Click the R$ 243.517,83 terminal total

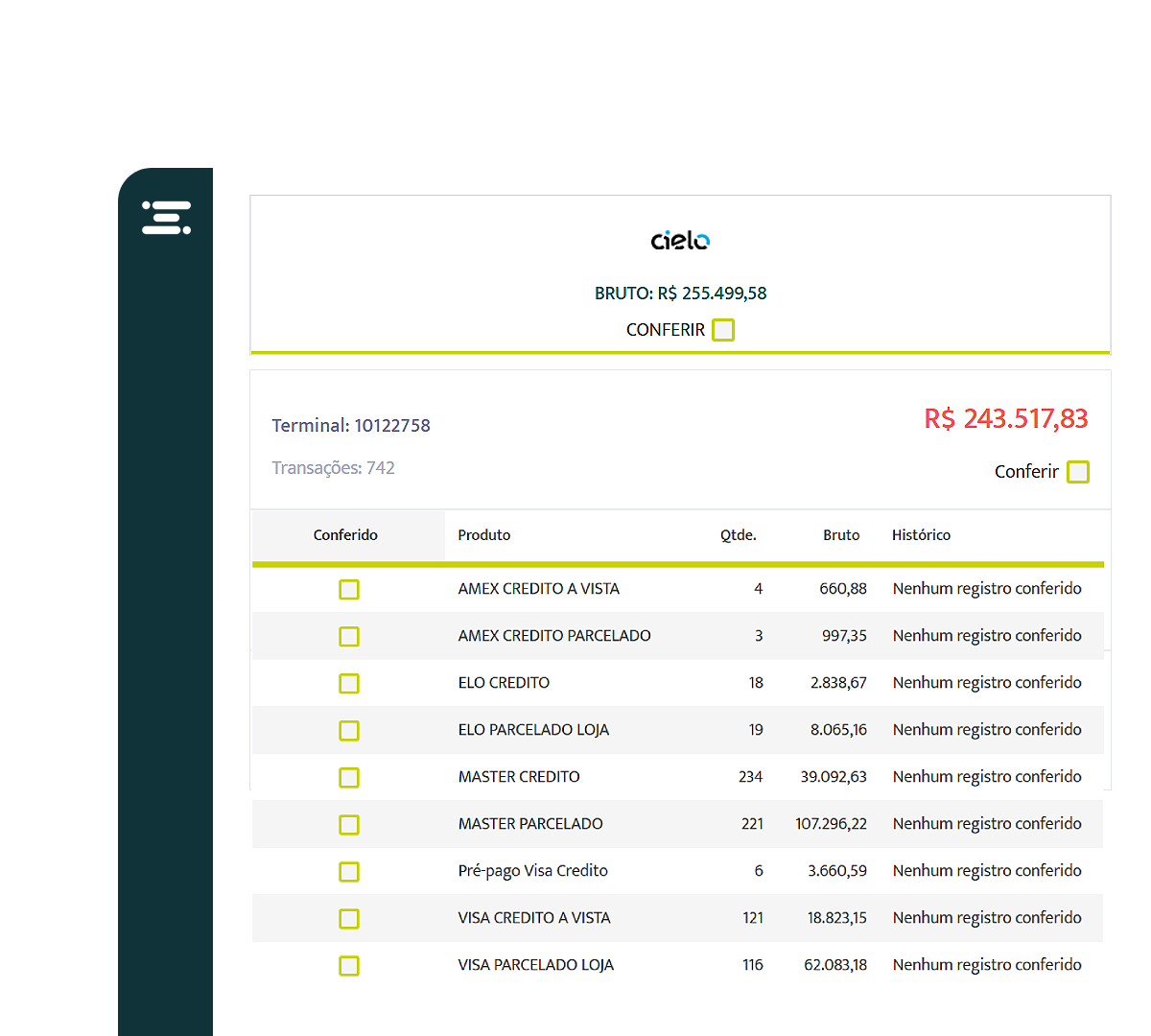coord(1006,419)
